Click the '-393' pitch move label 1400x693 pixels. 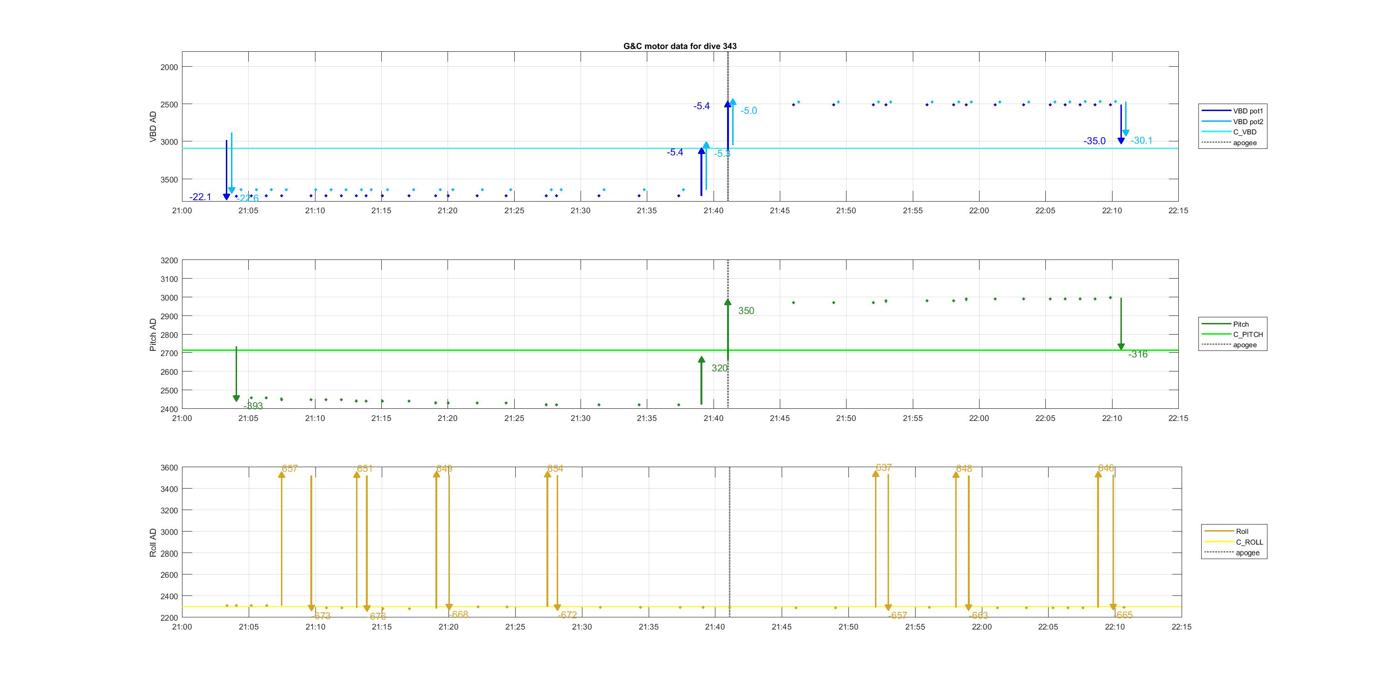(254, 406)
